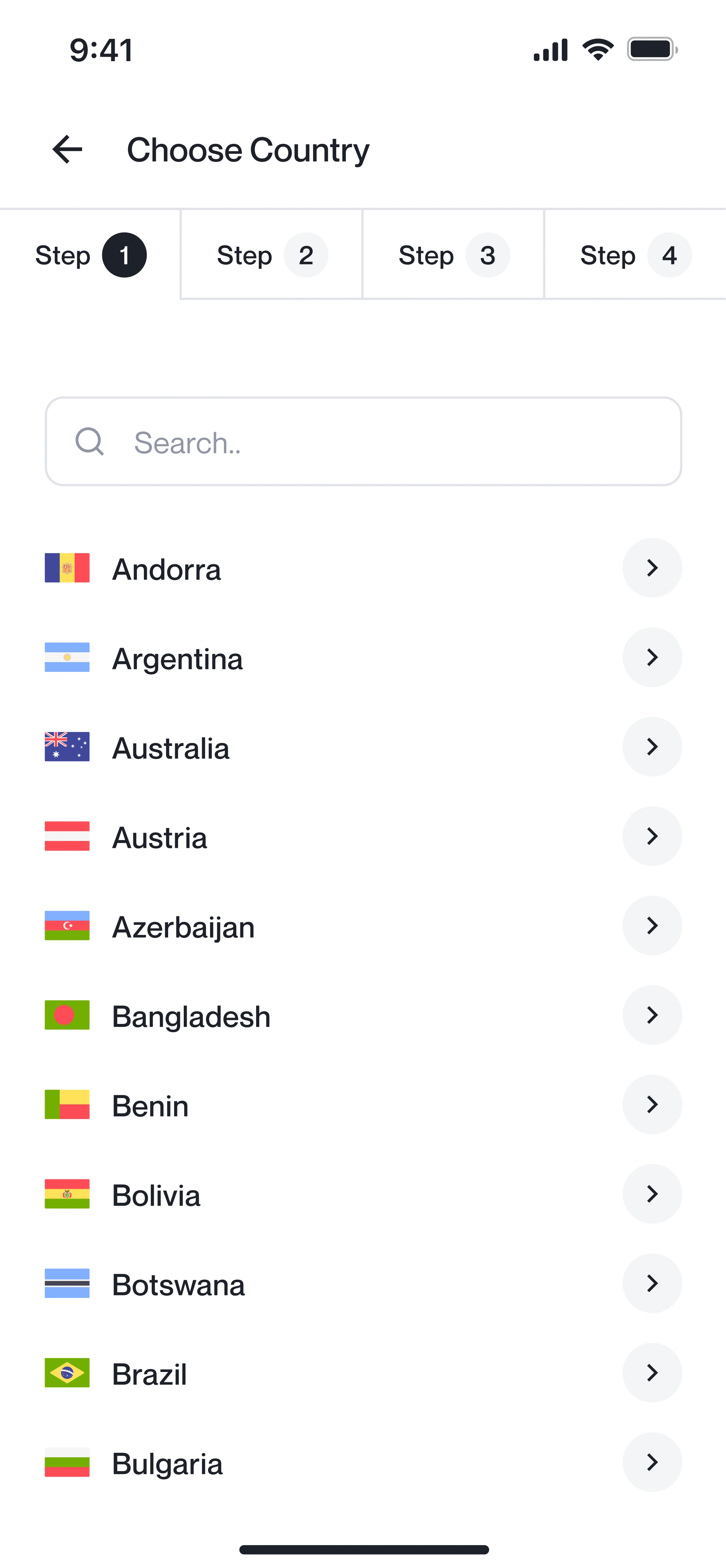The width and height of the screenshot is (726, 1568).
Task: Tap the Wi-Fi status icon
Action: (x=597, y=49)
